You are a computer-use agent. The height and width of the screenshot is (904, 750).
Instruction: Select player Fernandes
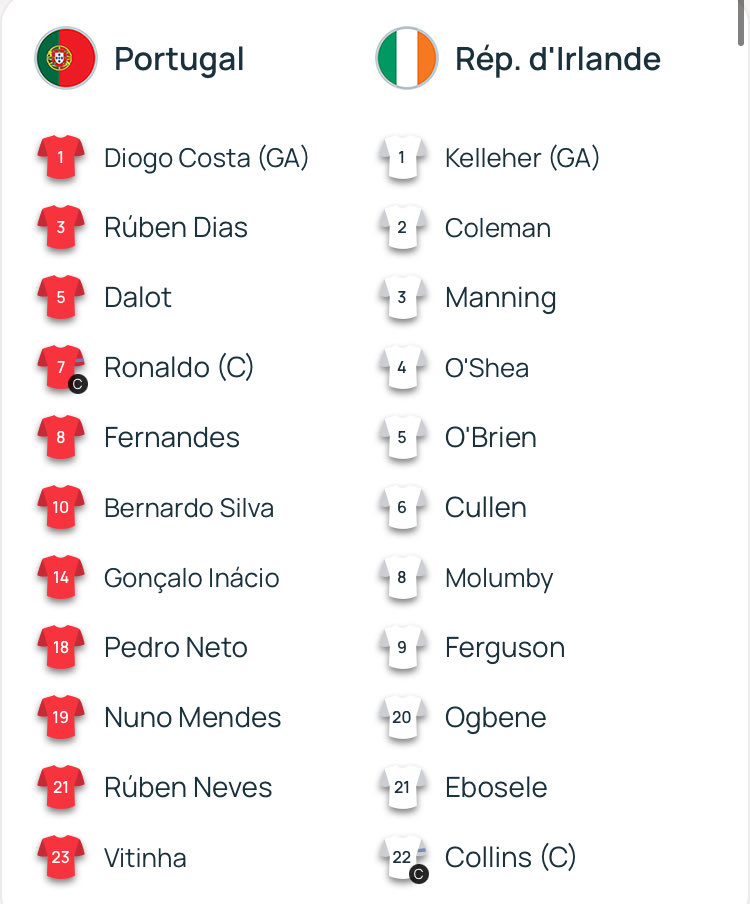click(x=172, y=438)
